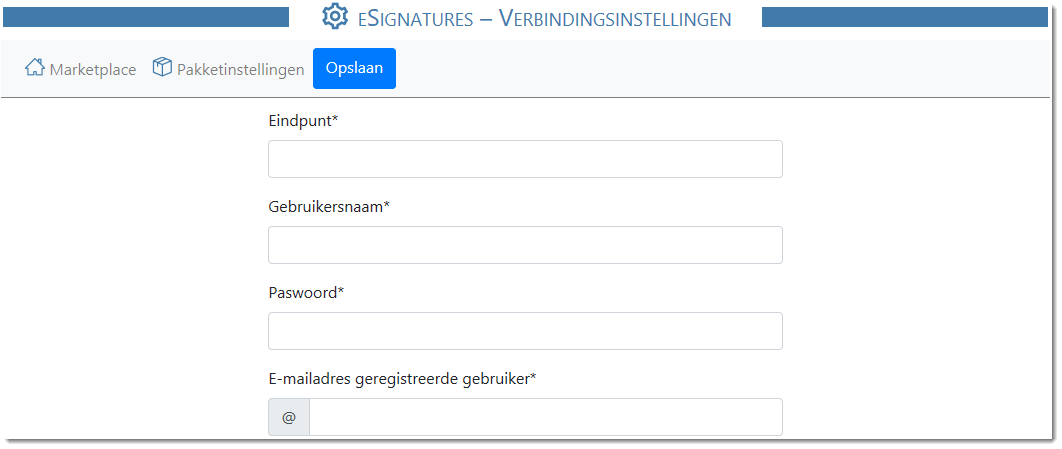This screenshot has width=1062, height=449.
Task: Click the Gebruikersnaam* label
Action: pos(329,207)
